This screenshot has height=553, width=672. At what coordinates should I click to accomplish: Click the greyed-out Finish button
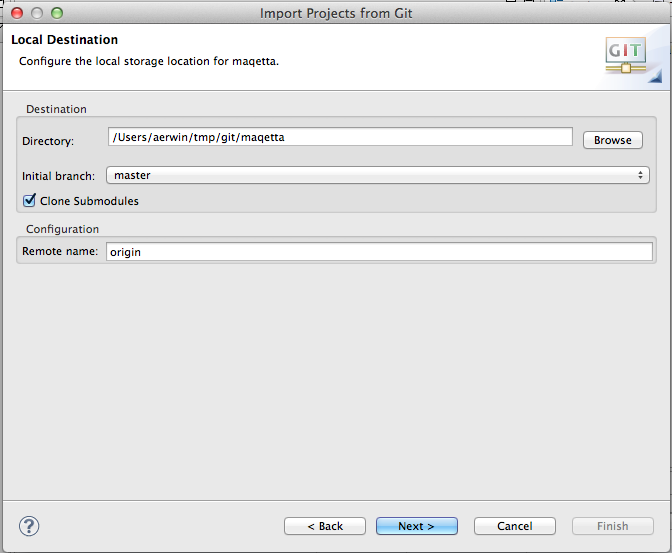[x=612, y=526]
